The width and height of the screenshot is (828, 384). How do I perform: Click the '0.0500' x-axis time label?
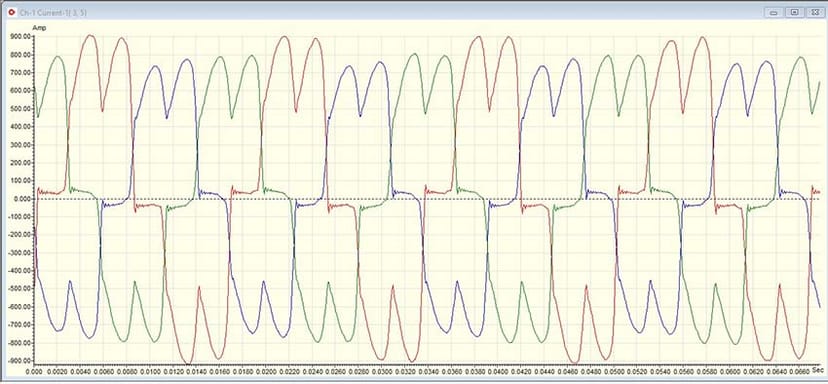click(613, 372)
